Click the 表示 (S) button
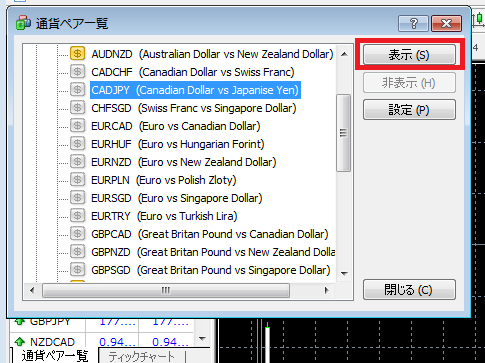This screenshot has height=363, width=485. point(409,54)
